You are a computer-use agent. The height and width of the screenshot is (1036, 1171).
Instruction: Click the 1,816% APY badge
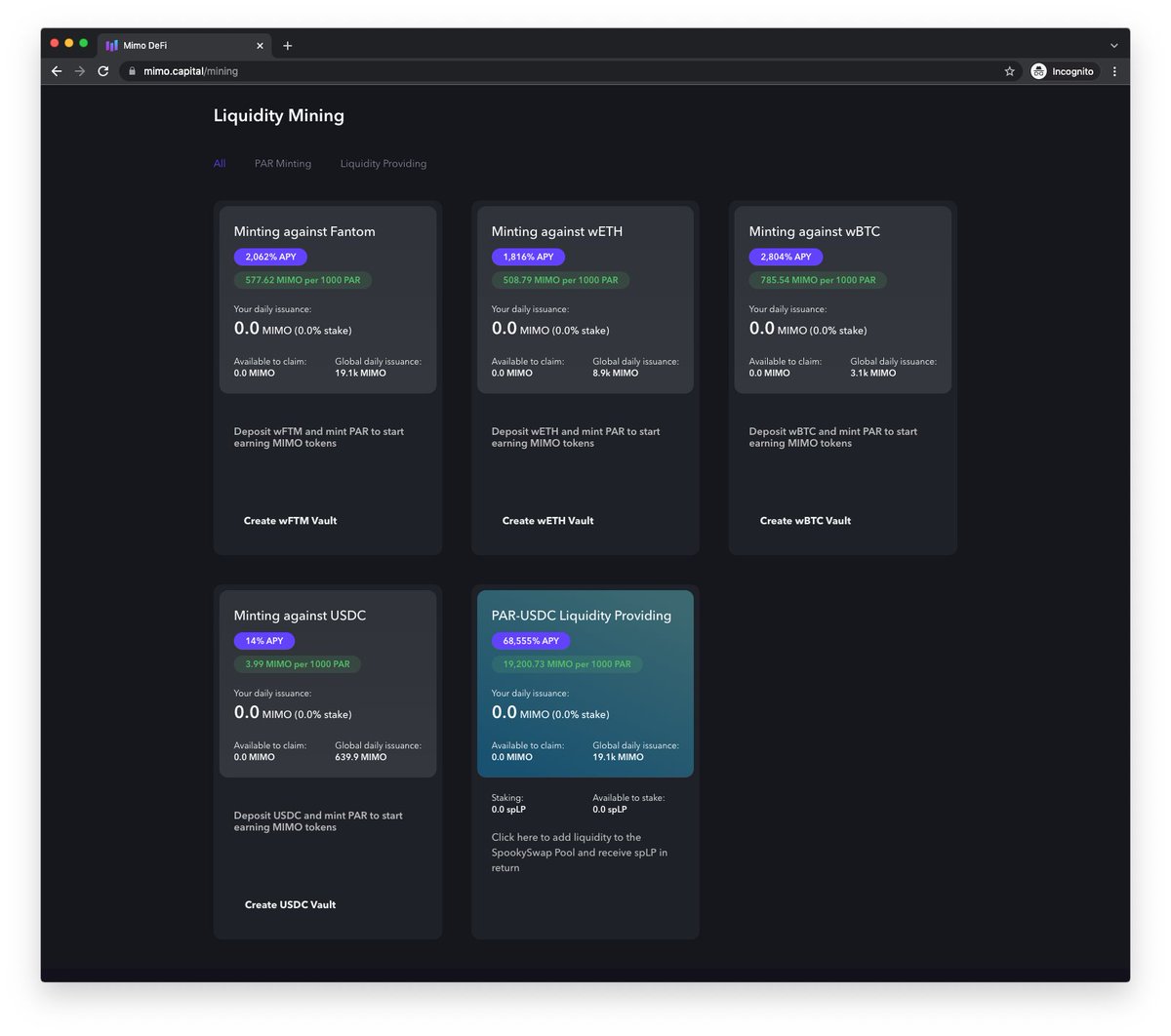click(x=528, y=257)
